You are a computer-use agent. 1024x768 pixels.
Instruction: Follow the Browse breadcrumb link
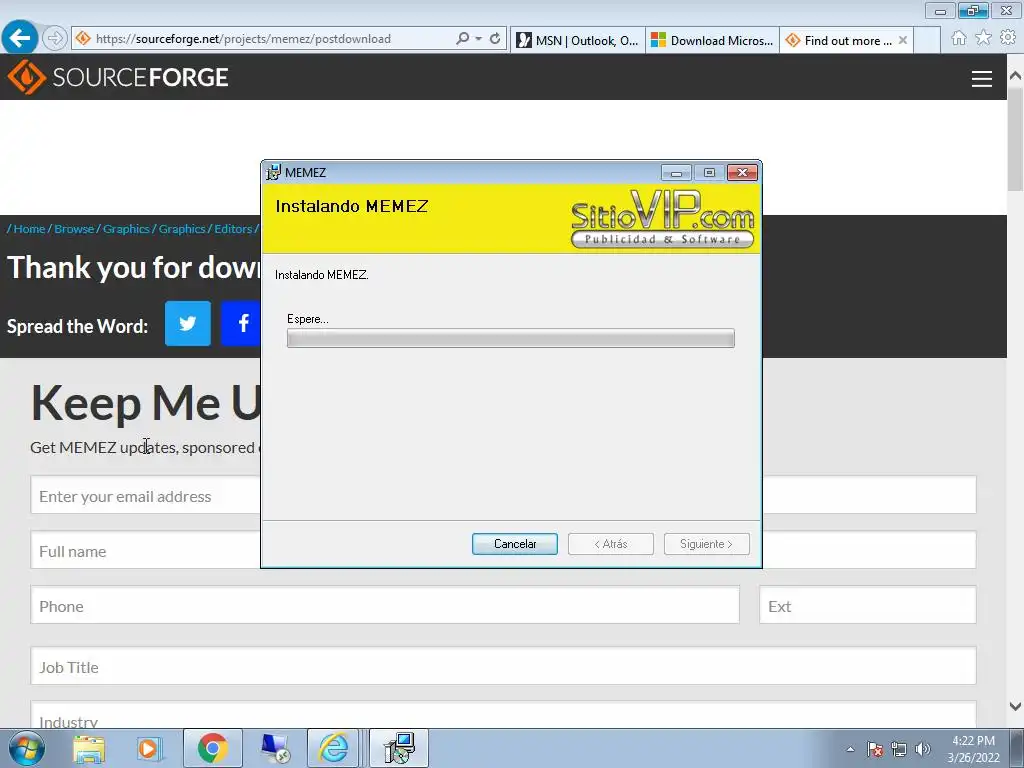[x=74, y=229]
